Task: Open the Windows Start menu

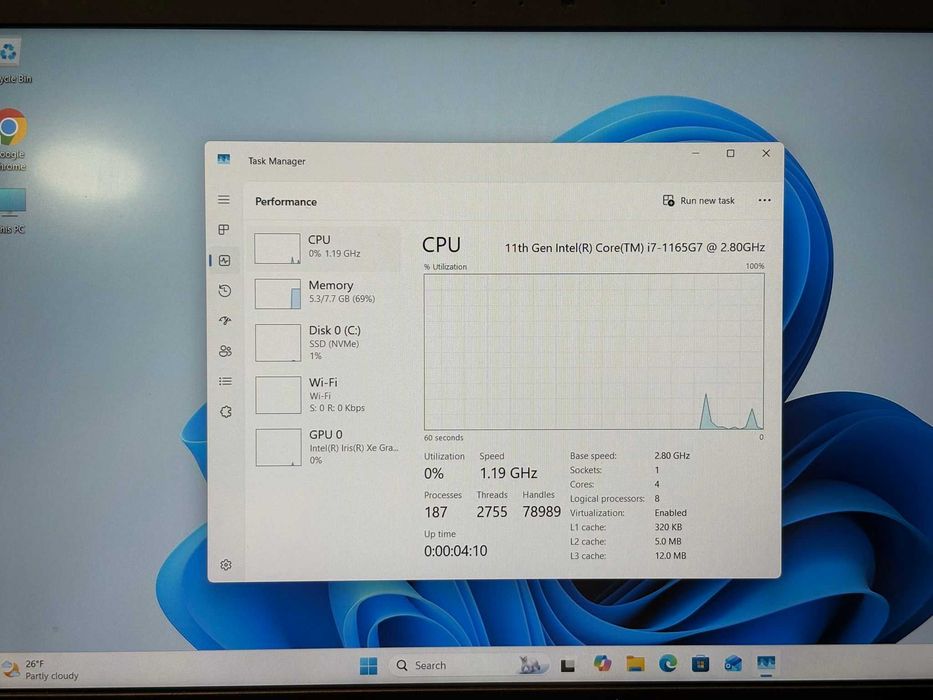Action: (x=368, y=666)
